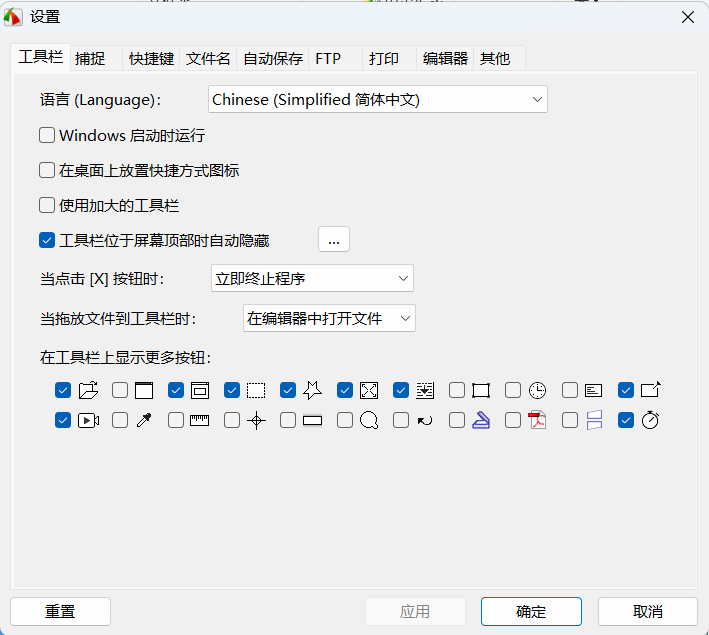Screen dimensions: 709x635
Task: Close the 设置 dialog with X
Action: coord(688,17)
